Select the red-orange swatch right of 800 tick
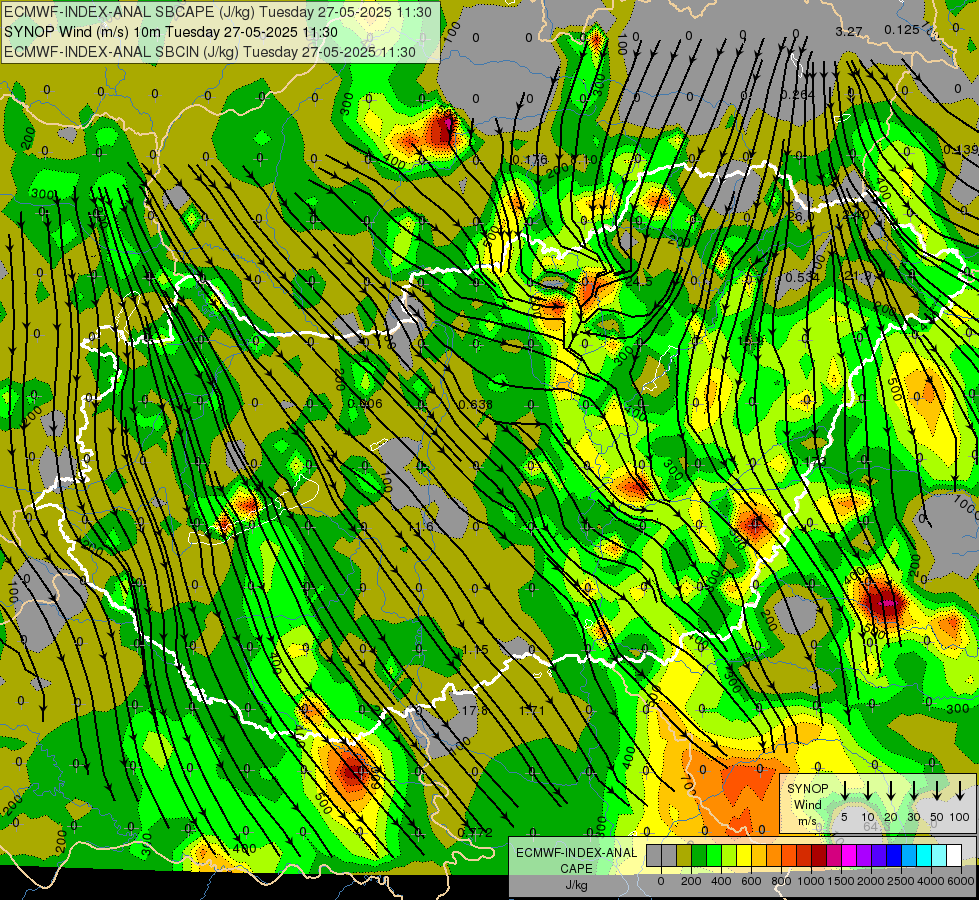 tap(789, 856)
